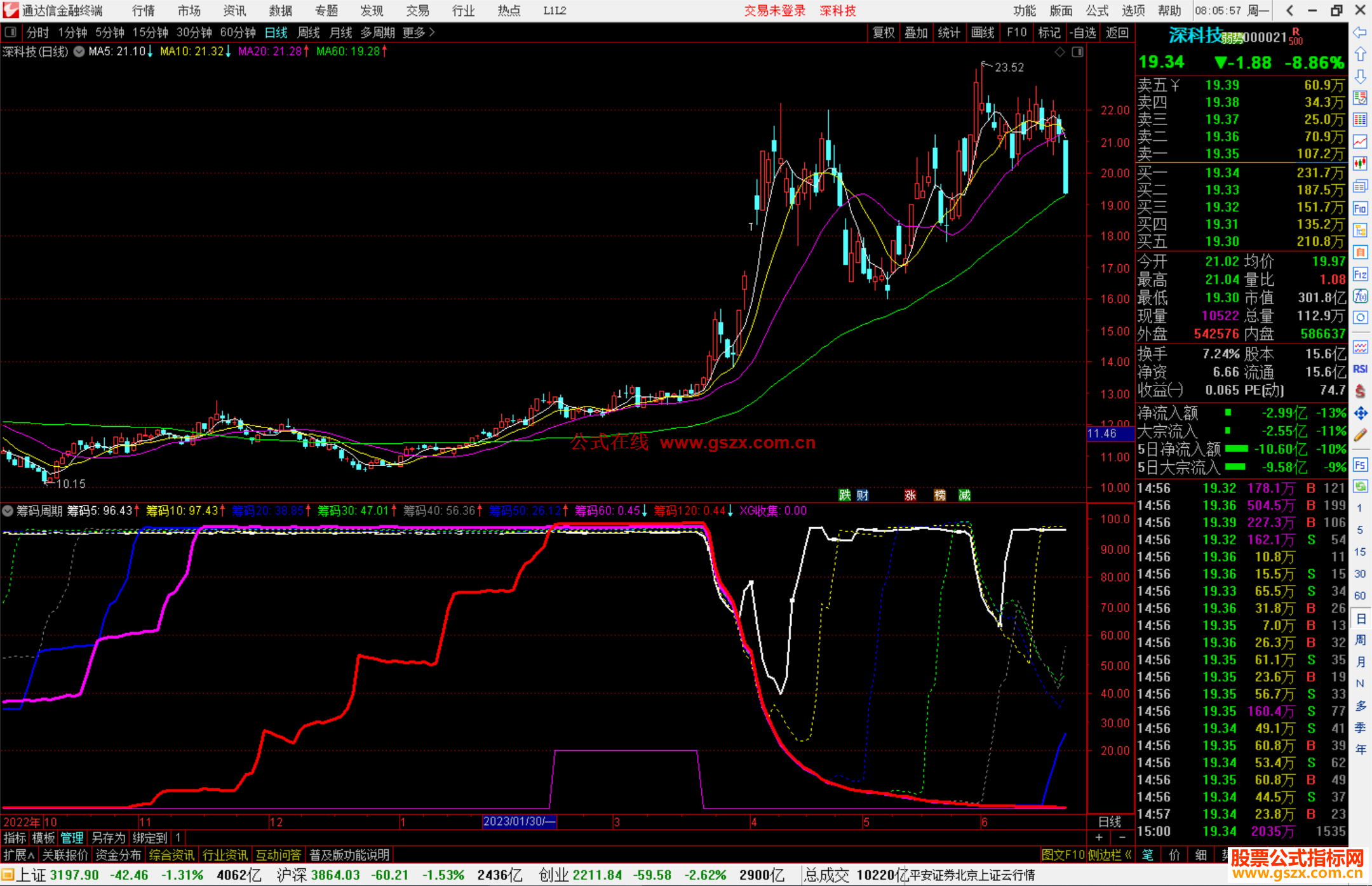Click the 图文F10 link
The width and height of the screenshot is (1372, 886).
pos(1063,855)
